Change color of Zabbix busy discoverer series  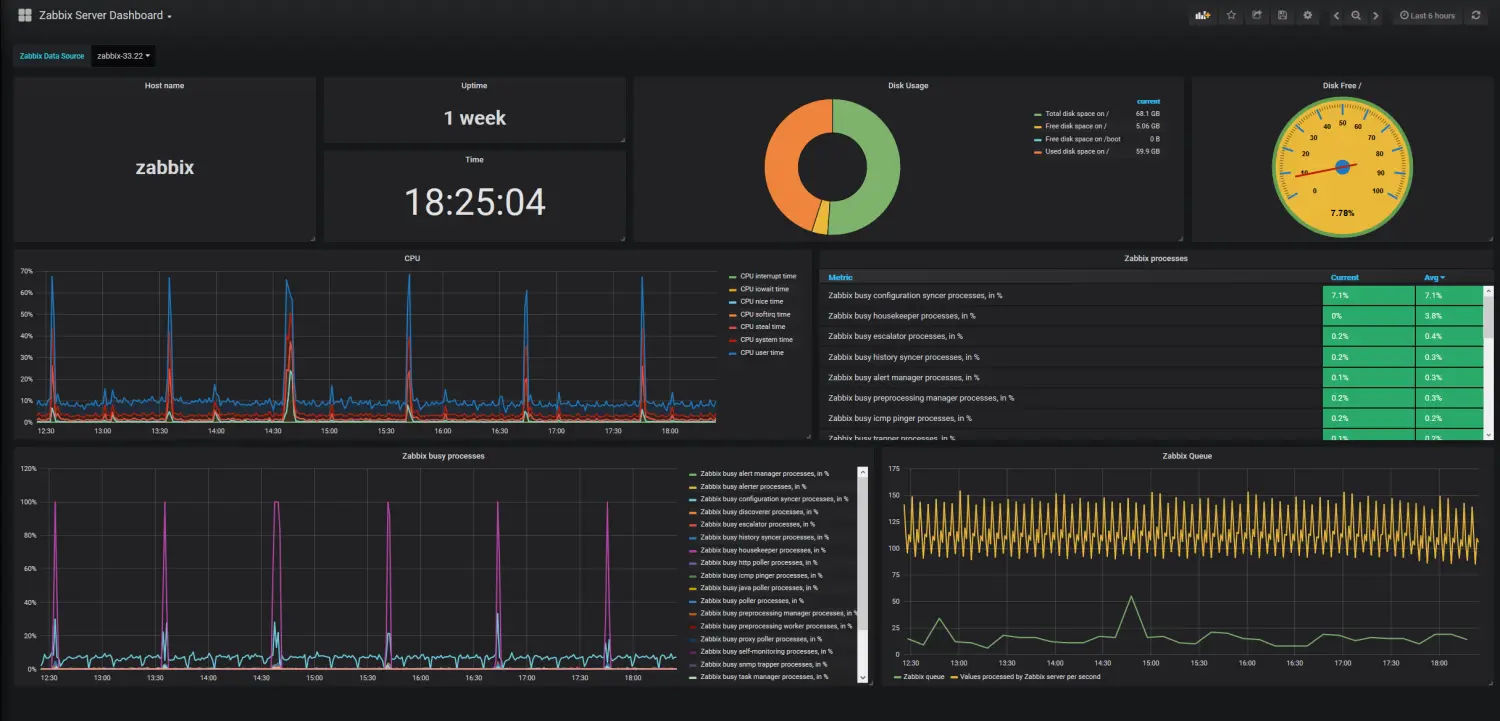(693, 512)
